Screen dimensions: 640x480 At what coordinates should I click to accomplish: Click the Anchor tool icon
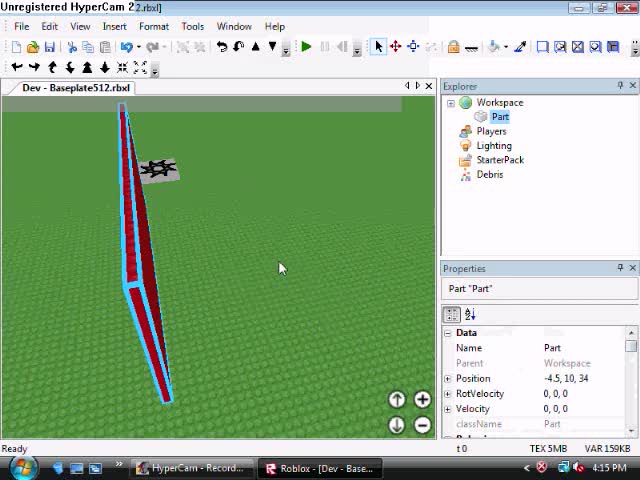[x=471, y=48]
